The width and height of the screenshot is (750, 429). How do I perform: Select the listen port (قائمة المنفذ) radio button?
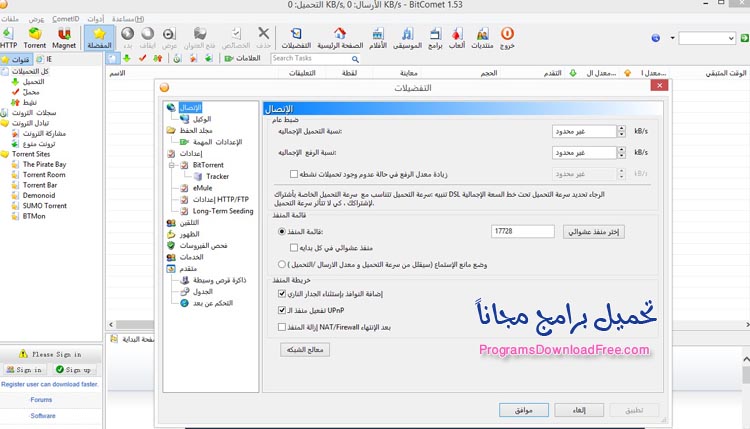[x=282, y=231]
